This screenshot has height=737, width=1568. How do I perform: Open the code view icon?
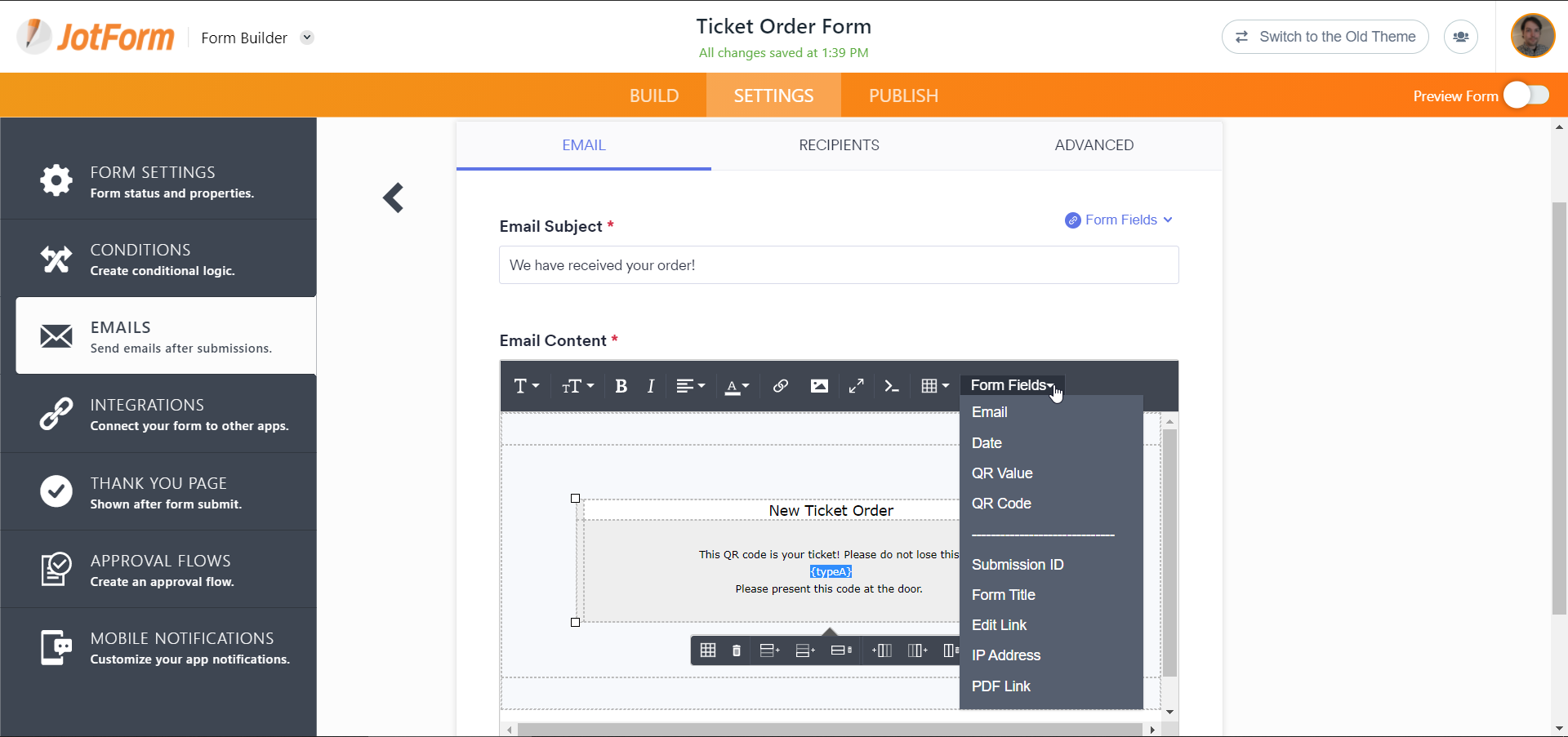[x=892, y=386]
